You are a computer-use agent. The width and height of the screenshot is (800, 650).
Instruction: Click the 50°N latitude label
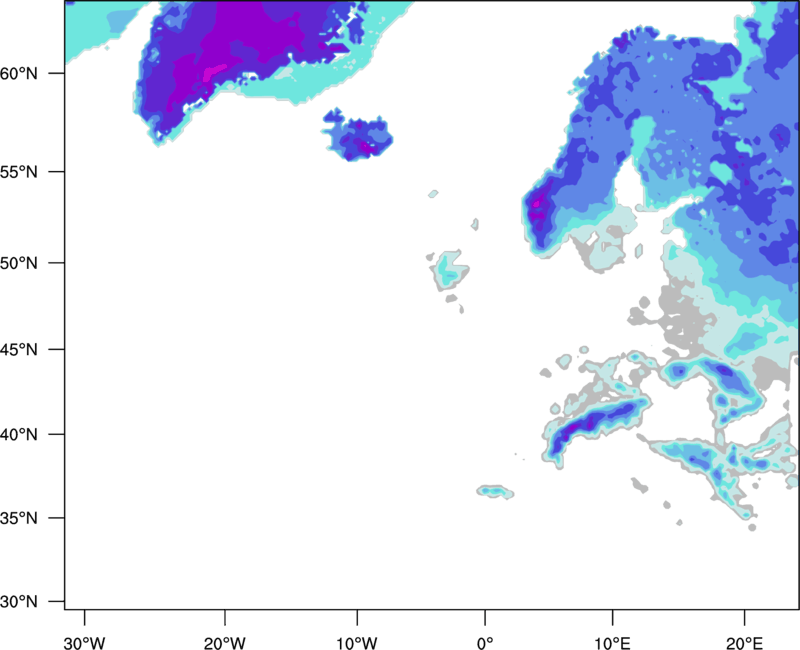[19, 263]
